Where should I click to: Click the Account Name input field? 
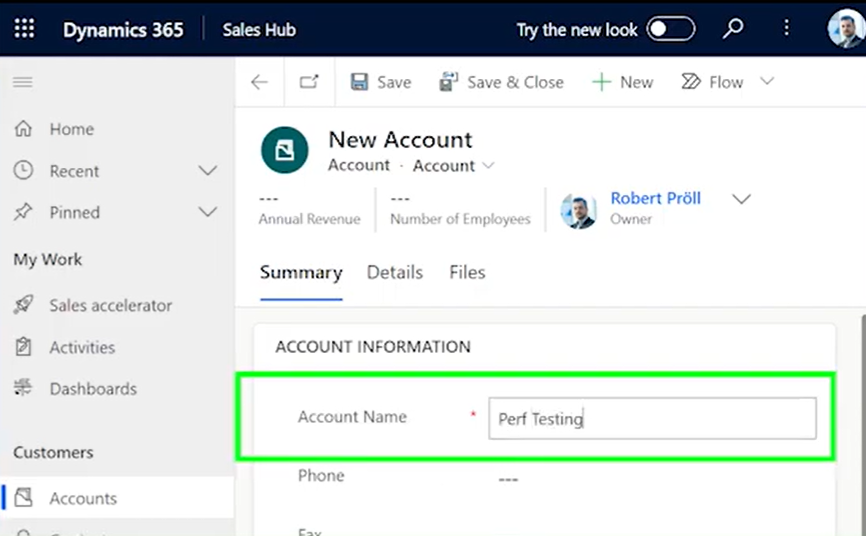(652, 418)
